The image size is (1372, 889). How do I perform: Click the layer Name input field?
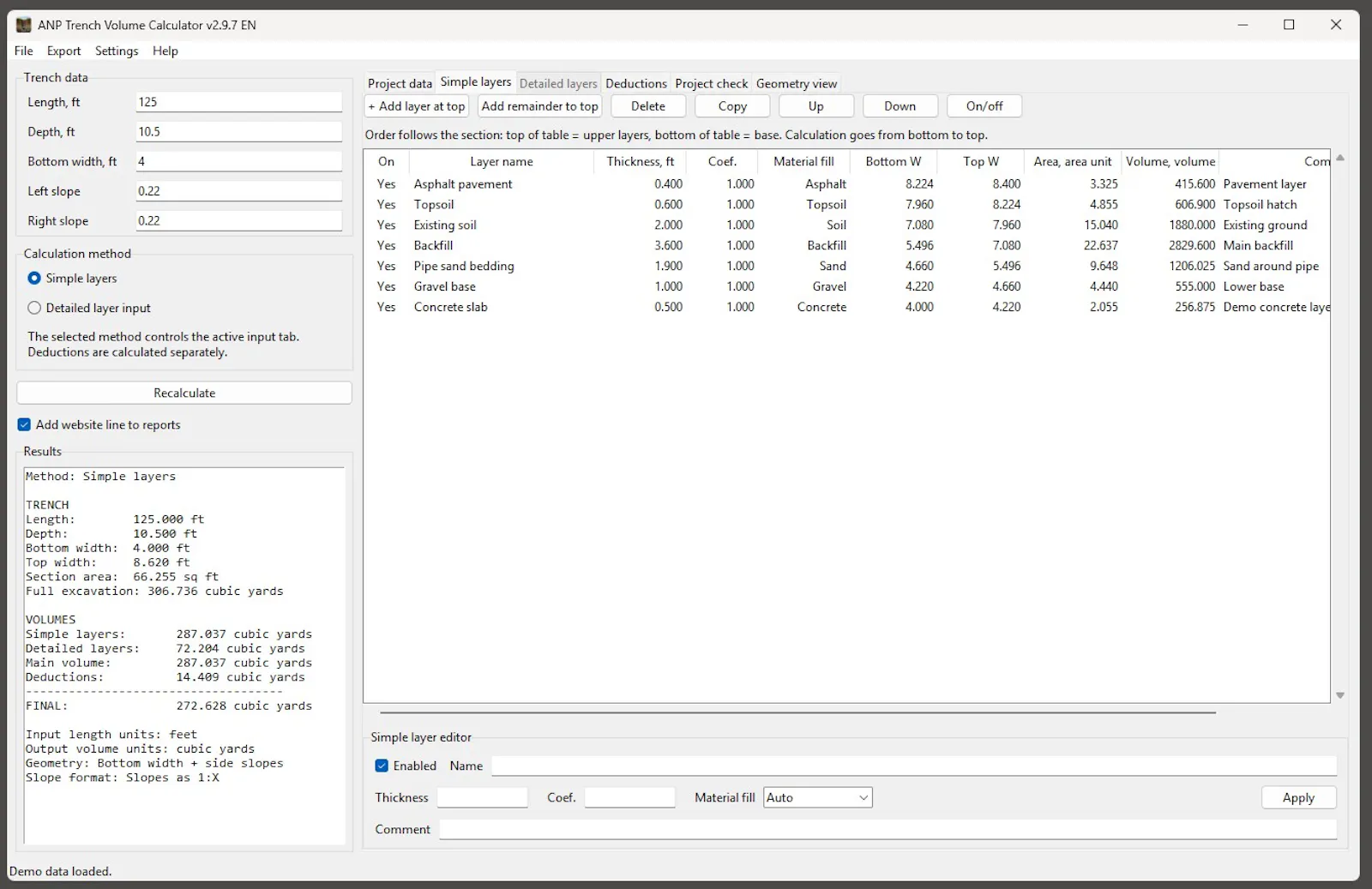(x=914, y=766)
